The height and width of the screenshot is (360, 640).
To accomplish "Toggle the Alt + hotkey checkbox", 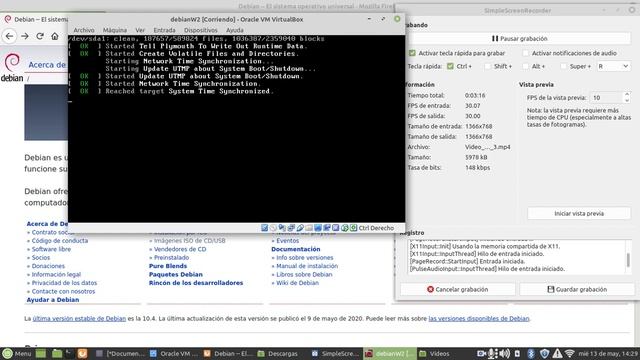I will coord(526,66).
